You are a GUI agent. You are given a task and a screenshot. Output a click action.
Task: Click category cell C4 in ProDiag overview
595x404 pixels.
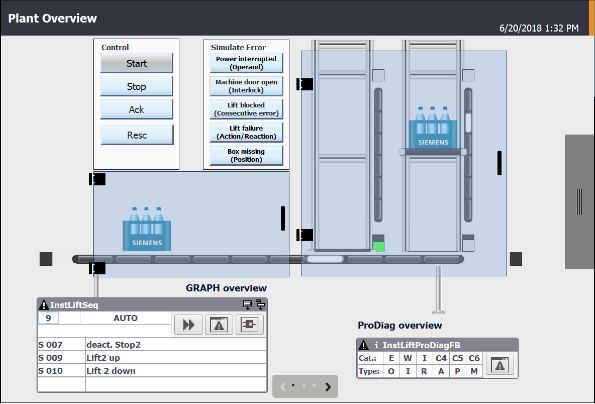pos(441,358)
